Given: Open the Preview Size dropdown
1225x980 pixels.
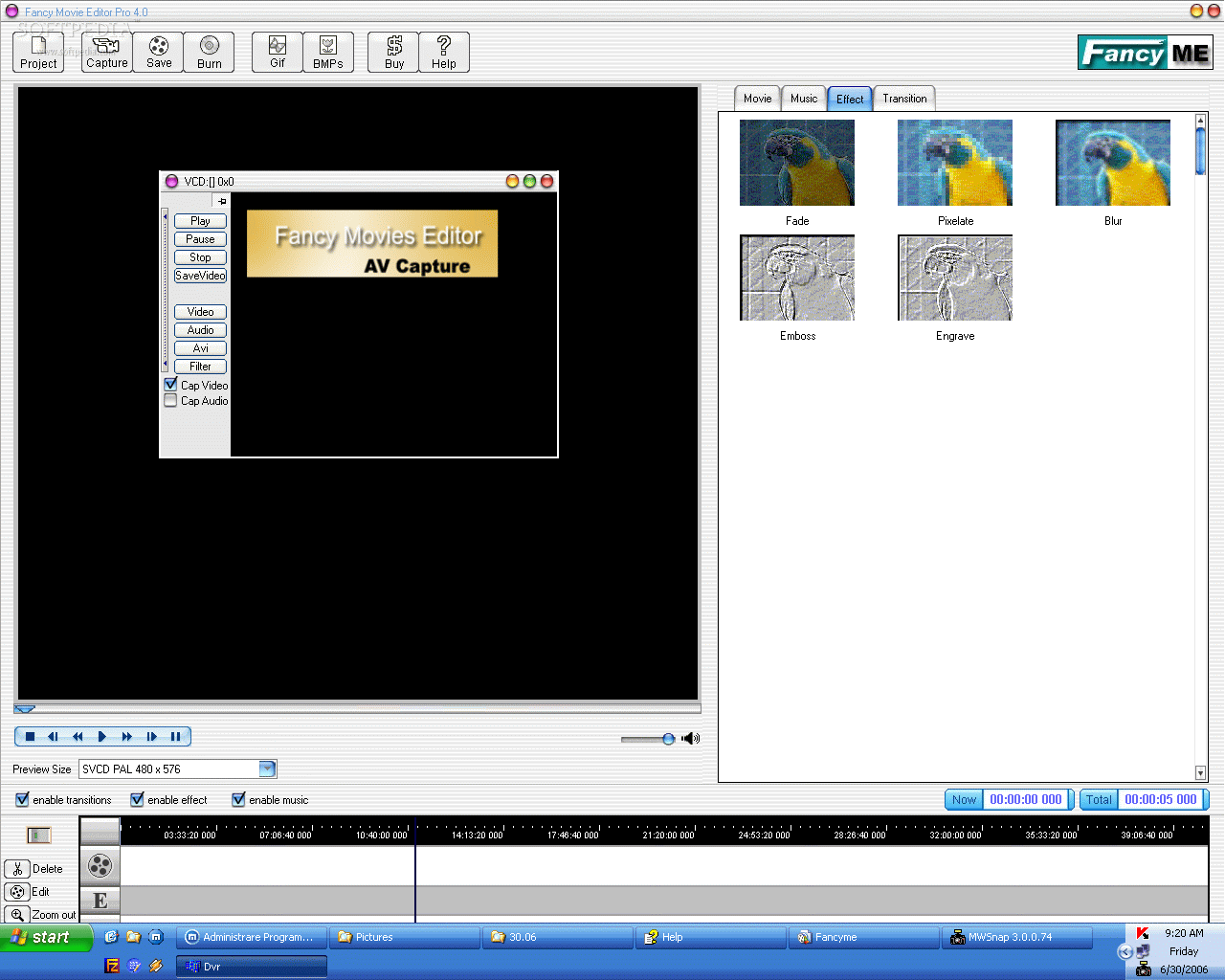Looking at the screenshot, I should [x=267, y=768].
